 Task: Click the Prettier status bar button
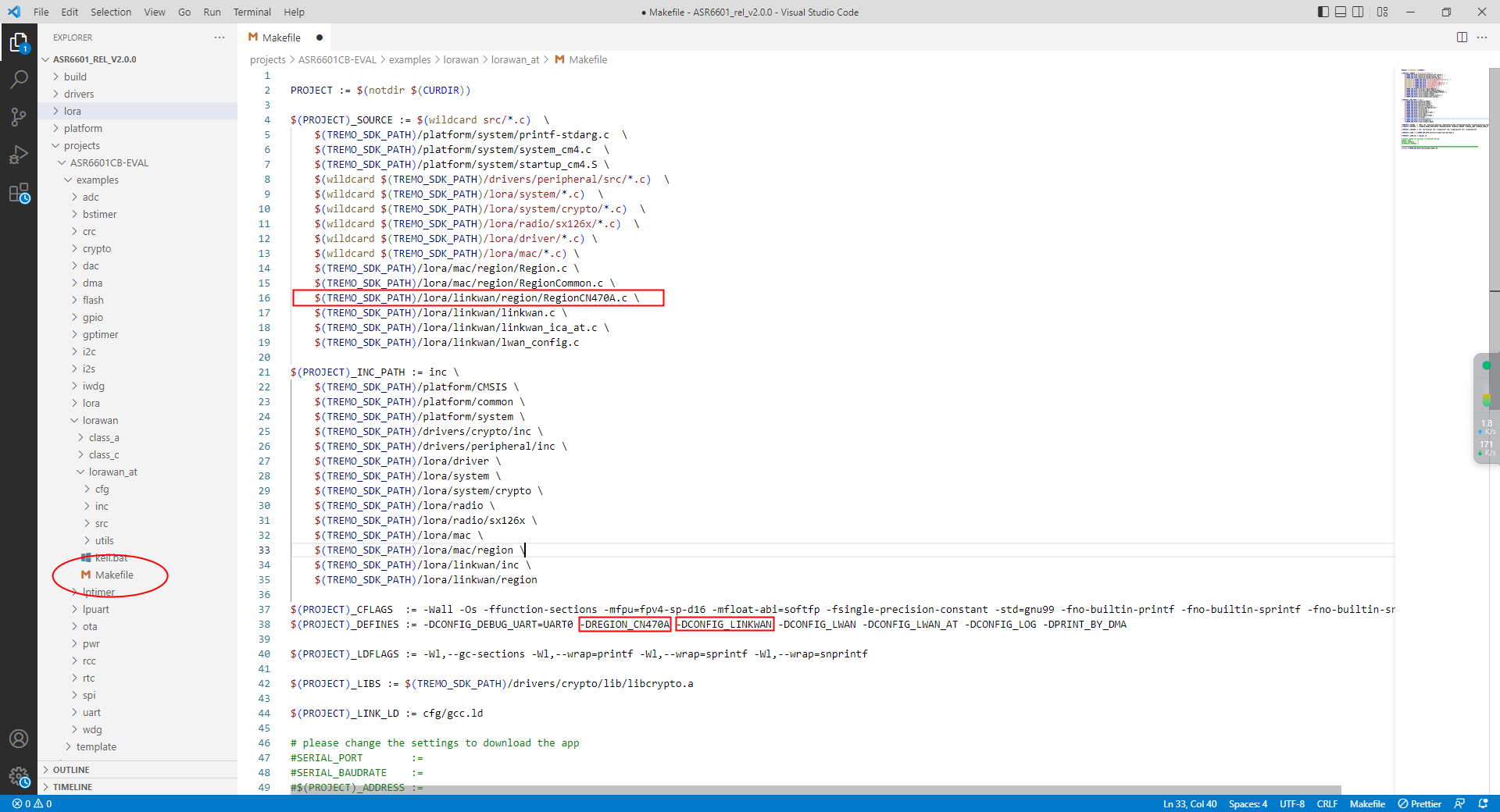pos(1420,803)
